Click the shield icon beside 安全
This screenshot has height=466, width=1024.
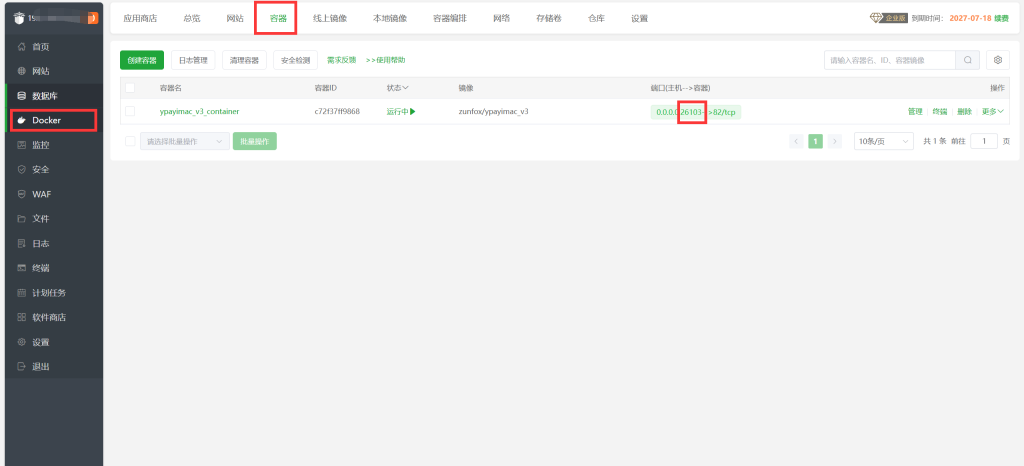pos(22,170)
